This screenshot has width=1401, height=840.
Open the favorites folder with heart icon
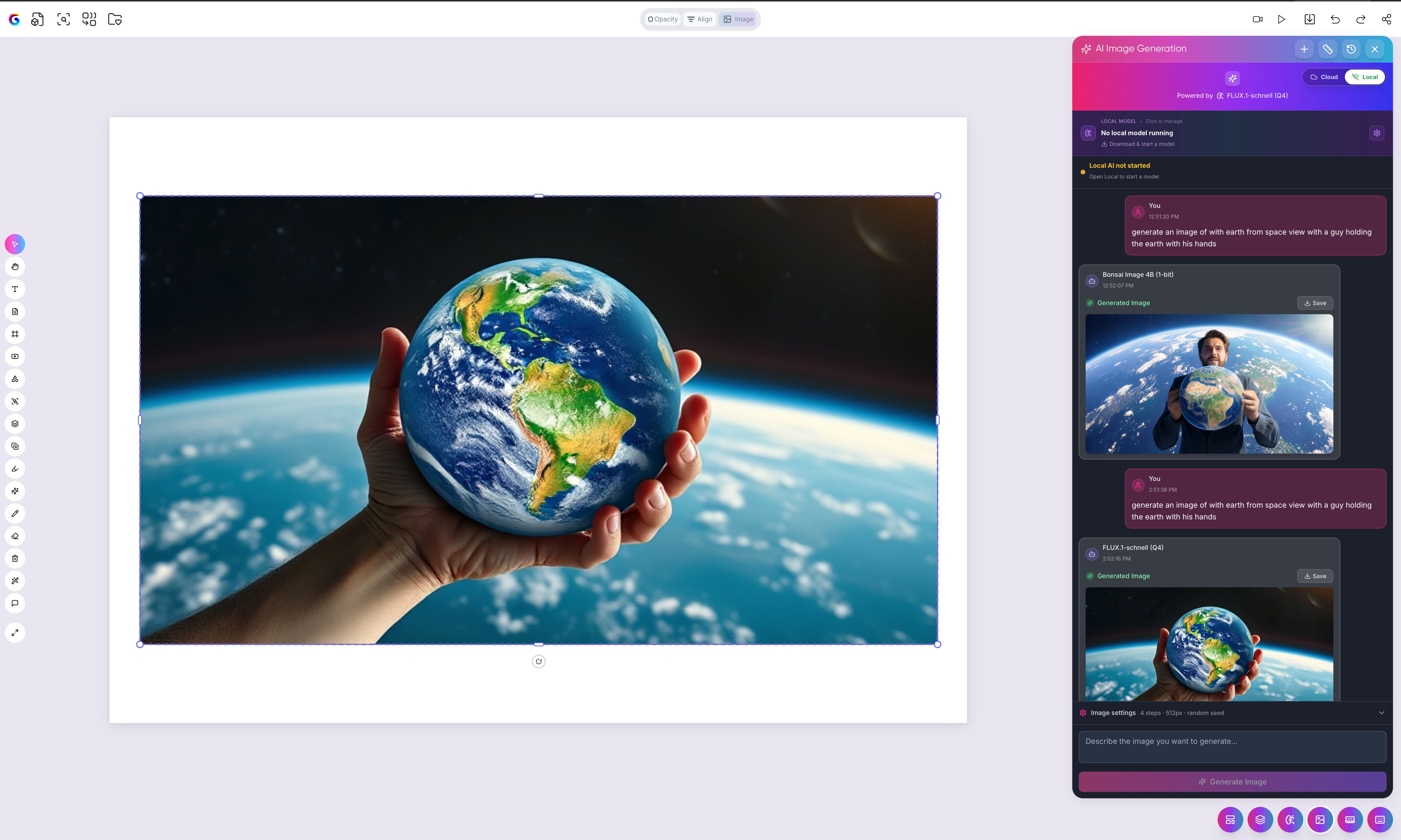[x=115, y=19]
